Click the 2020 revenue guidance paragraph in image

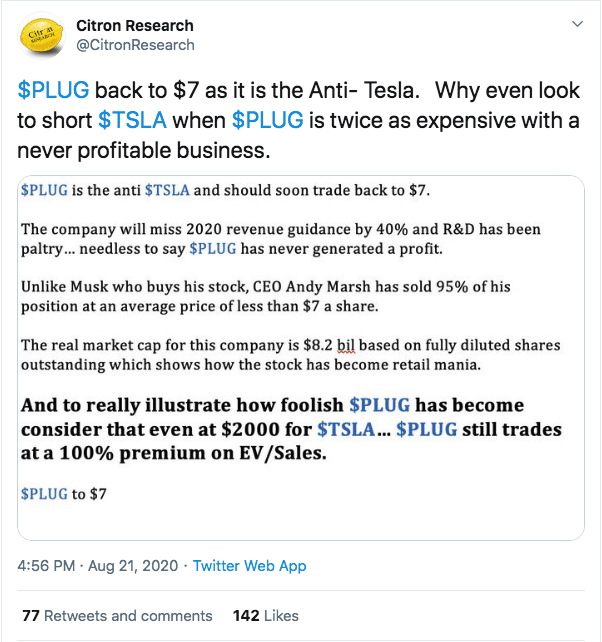(281, 239)
